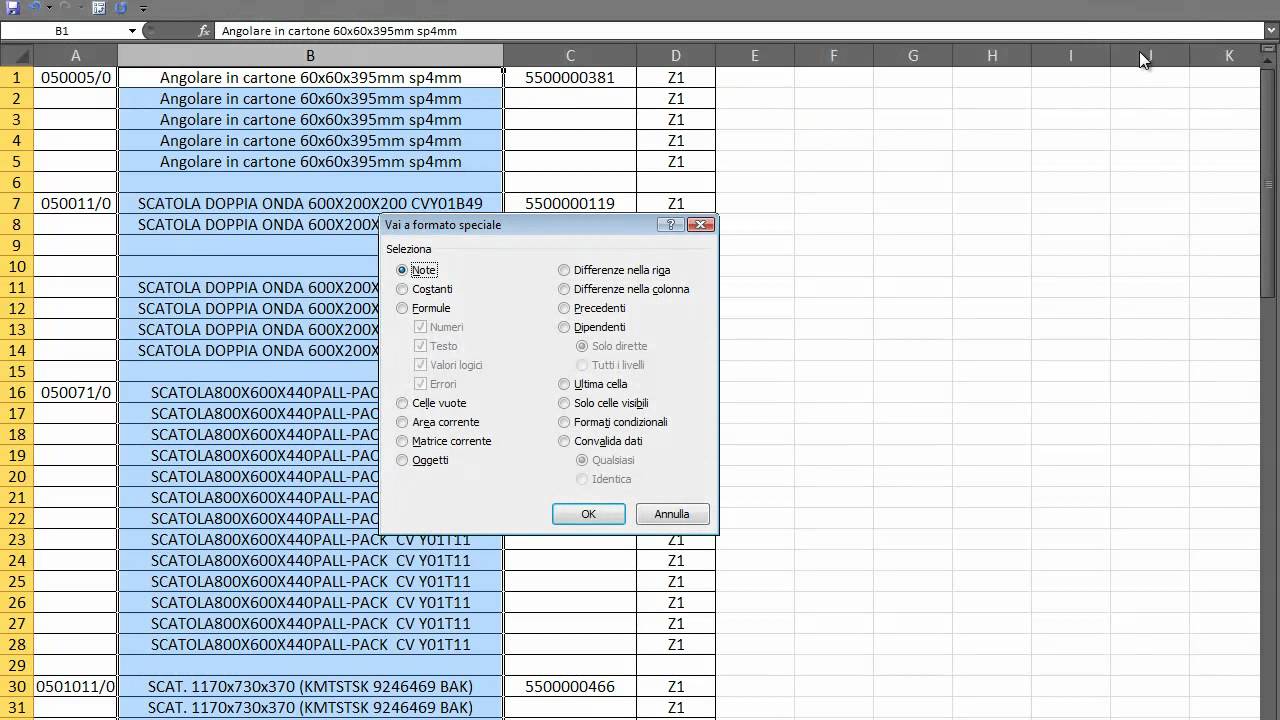Viewport: 1280px width, 720px height.
Task: Click the vertical scrollbar thumb
Action: click(x=1270, y=183)
